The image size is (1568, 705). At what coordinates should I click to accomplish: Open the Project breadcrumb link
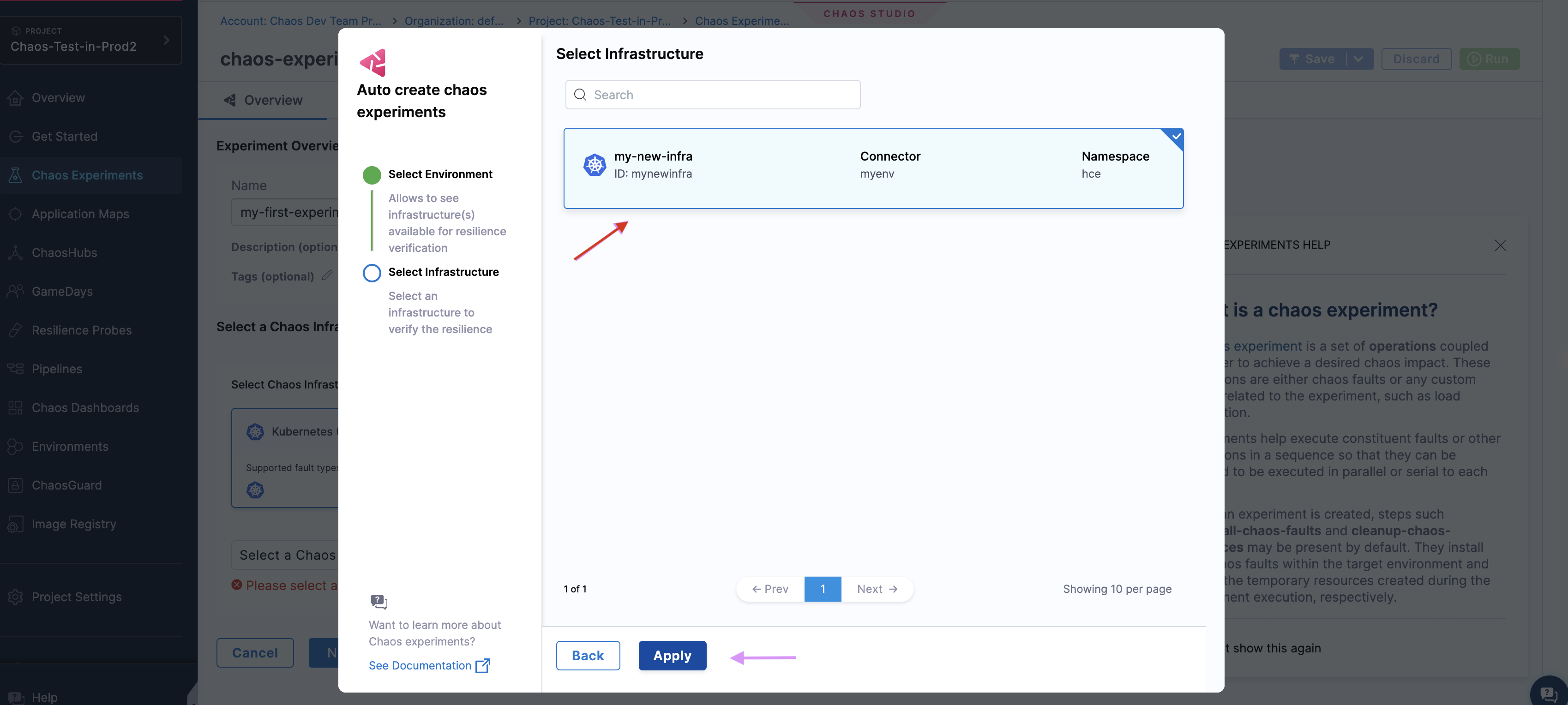[x=600, y=21]
